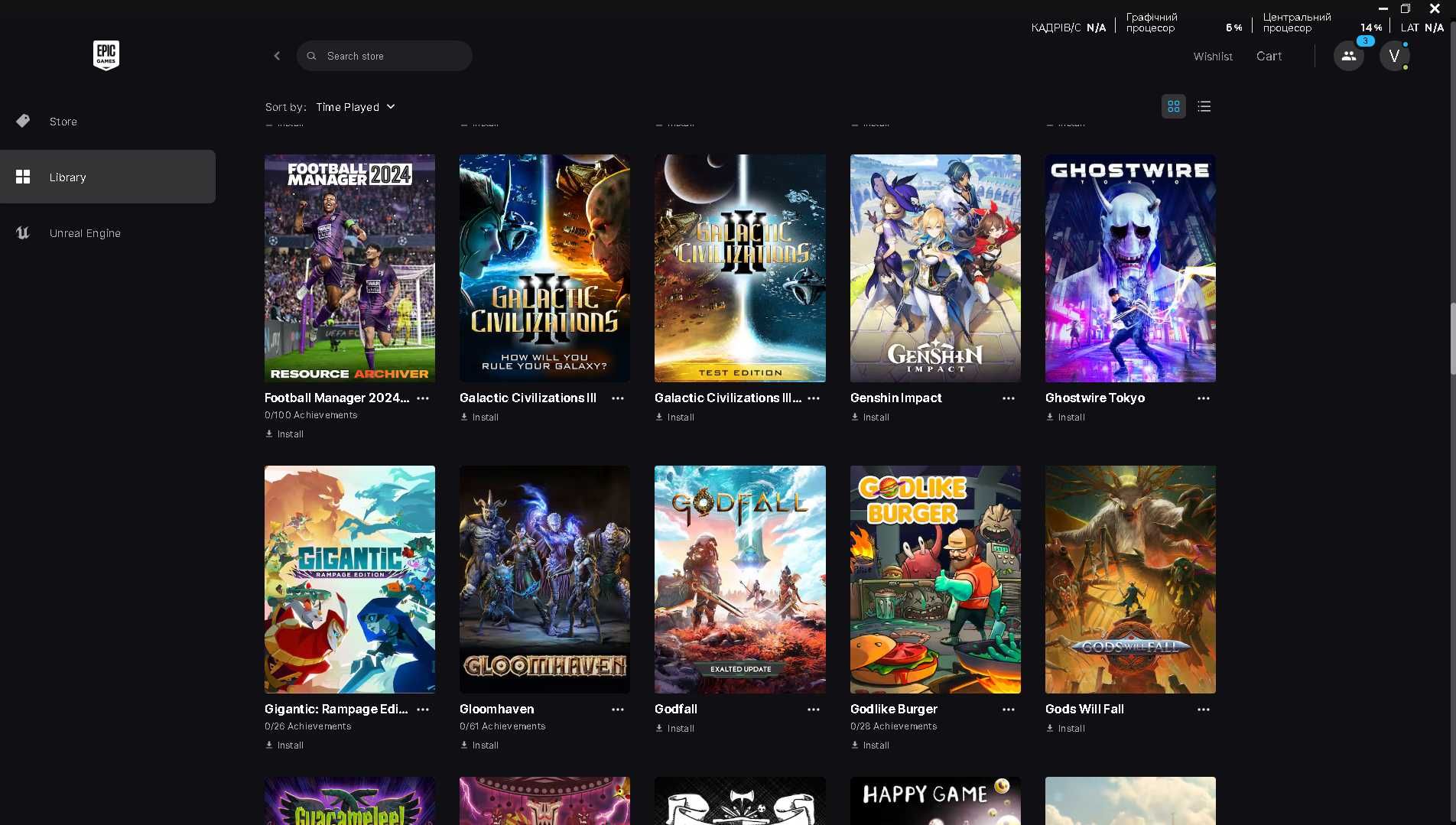Click the Genshin Impact title text
This screenshot has height=825, width=1456.
(x=895, y=398)
